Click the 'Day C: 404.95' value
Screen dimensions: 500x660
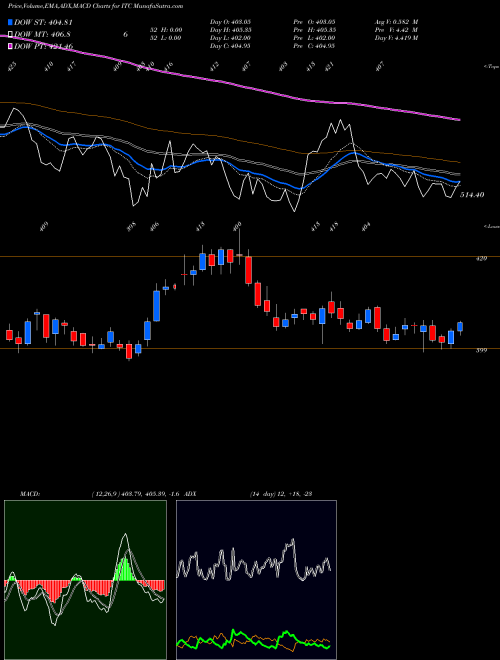[230, 46]
